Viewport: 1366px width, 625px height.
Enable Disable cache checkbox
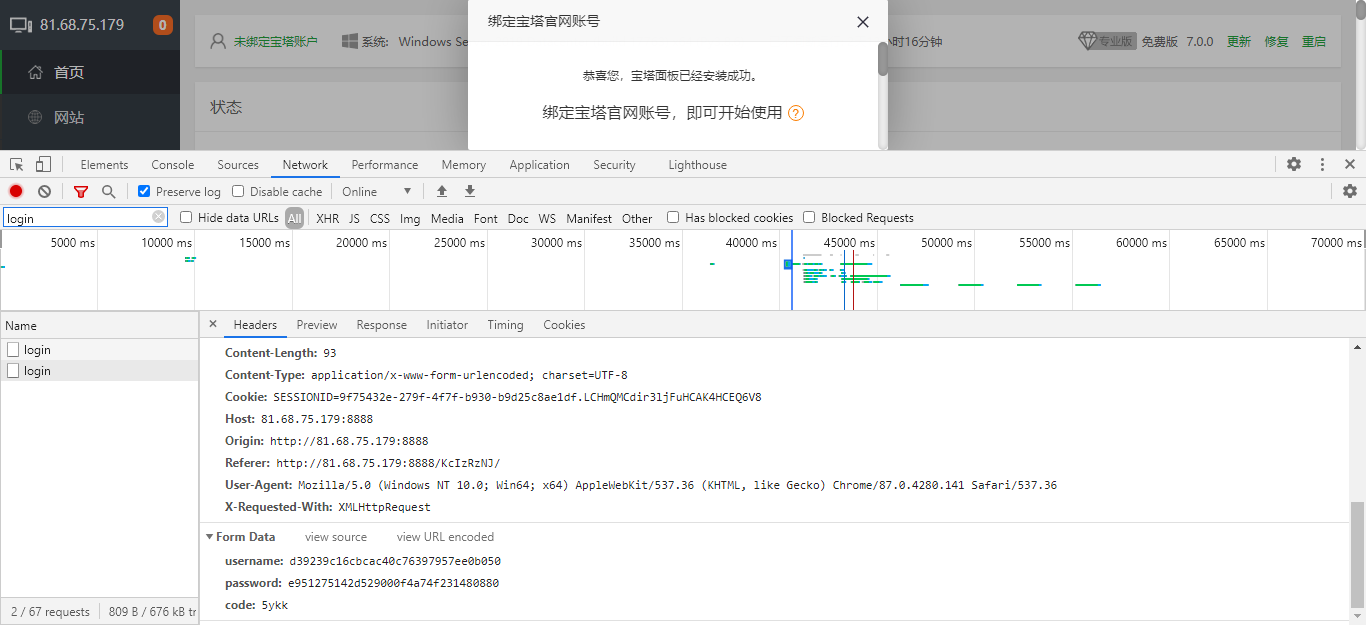click(x=238, y=191)
